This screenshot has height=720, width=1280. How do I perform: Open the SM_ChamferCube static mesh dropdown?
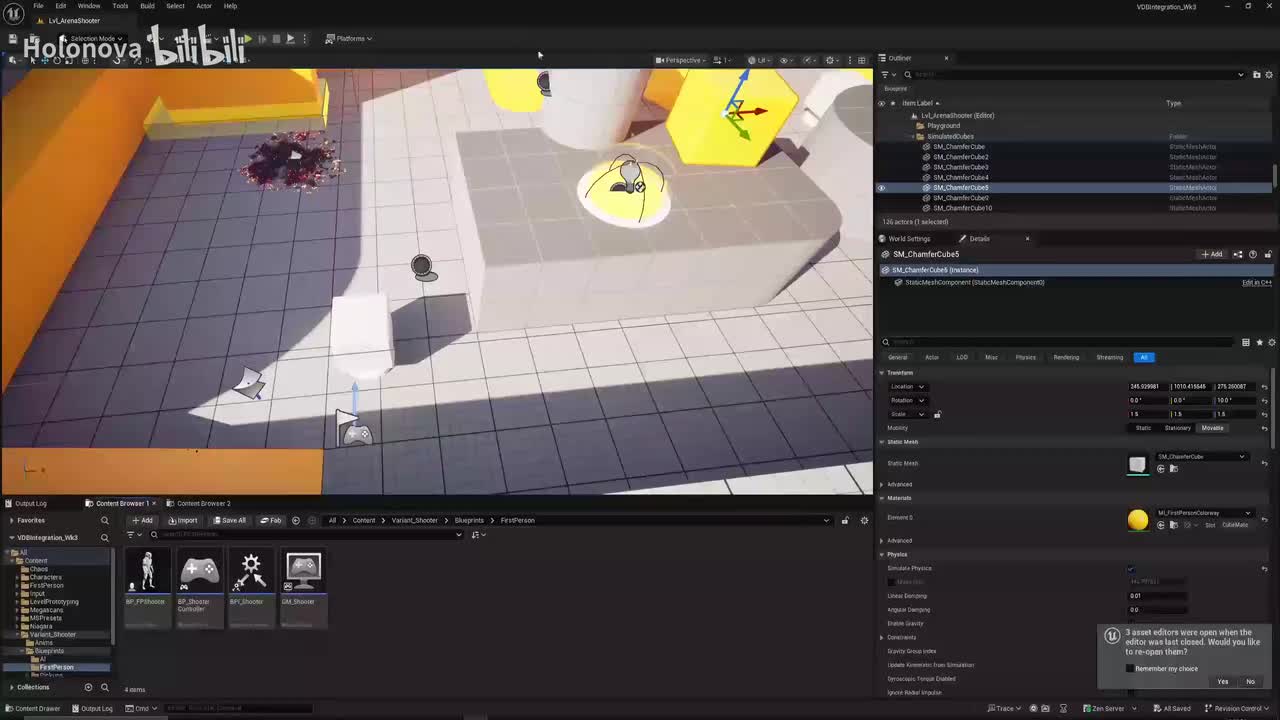pos(1201,457)
